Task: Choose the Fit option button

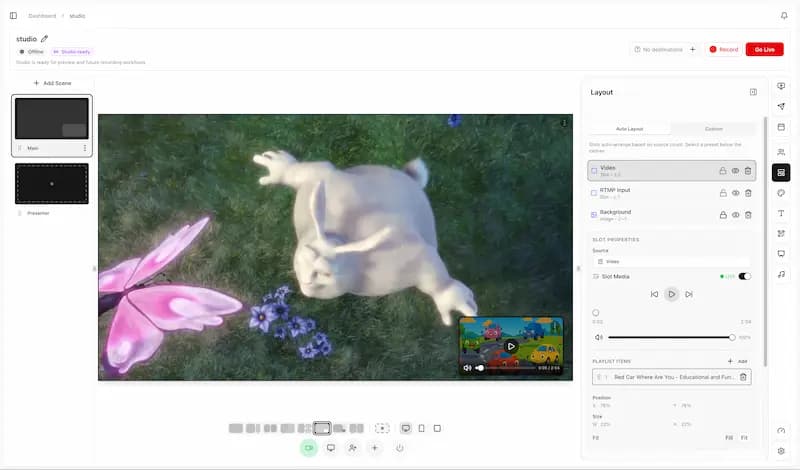Action: (744, 438)
